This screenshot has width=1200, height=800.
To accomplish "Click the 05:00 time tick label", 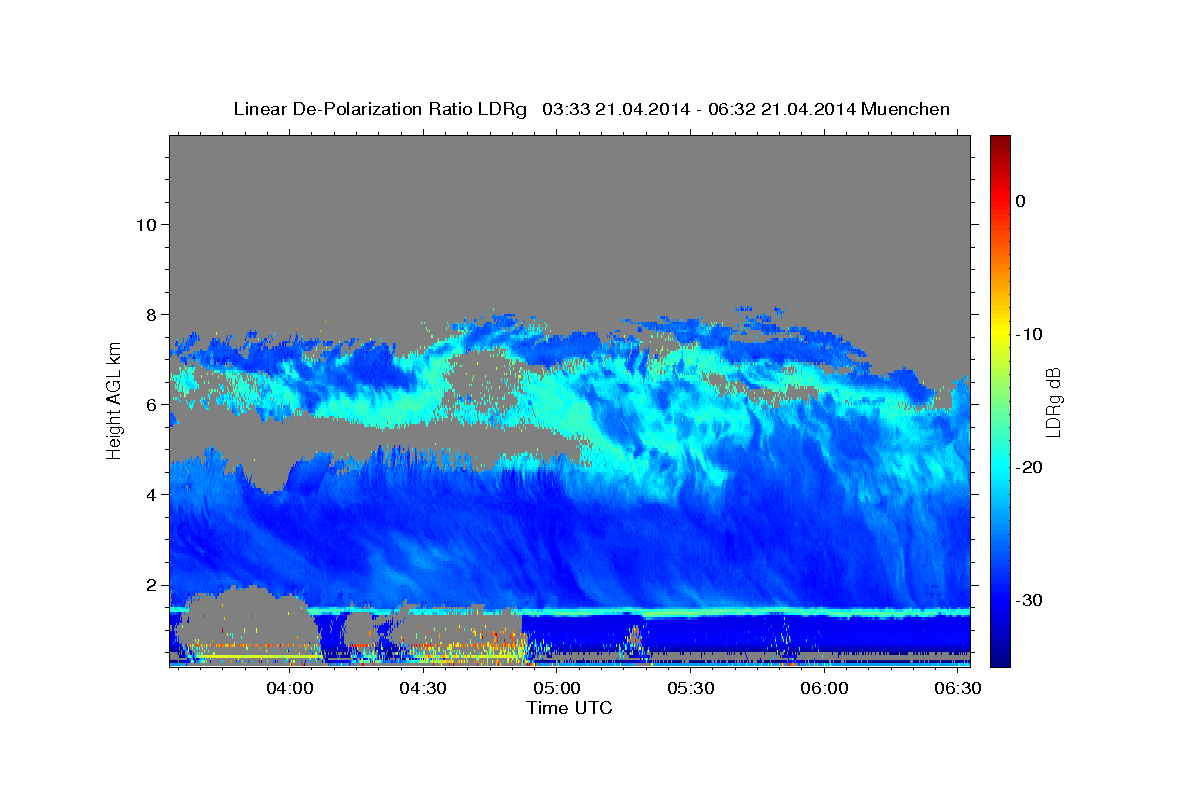I will click(557, 689).
